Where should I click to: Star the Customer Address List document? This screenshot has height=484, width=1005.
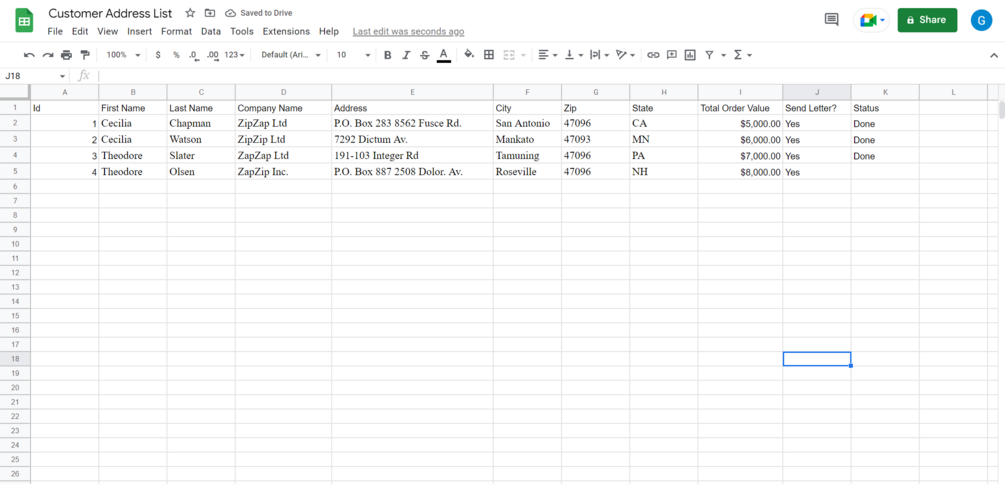click(190, 13)
